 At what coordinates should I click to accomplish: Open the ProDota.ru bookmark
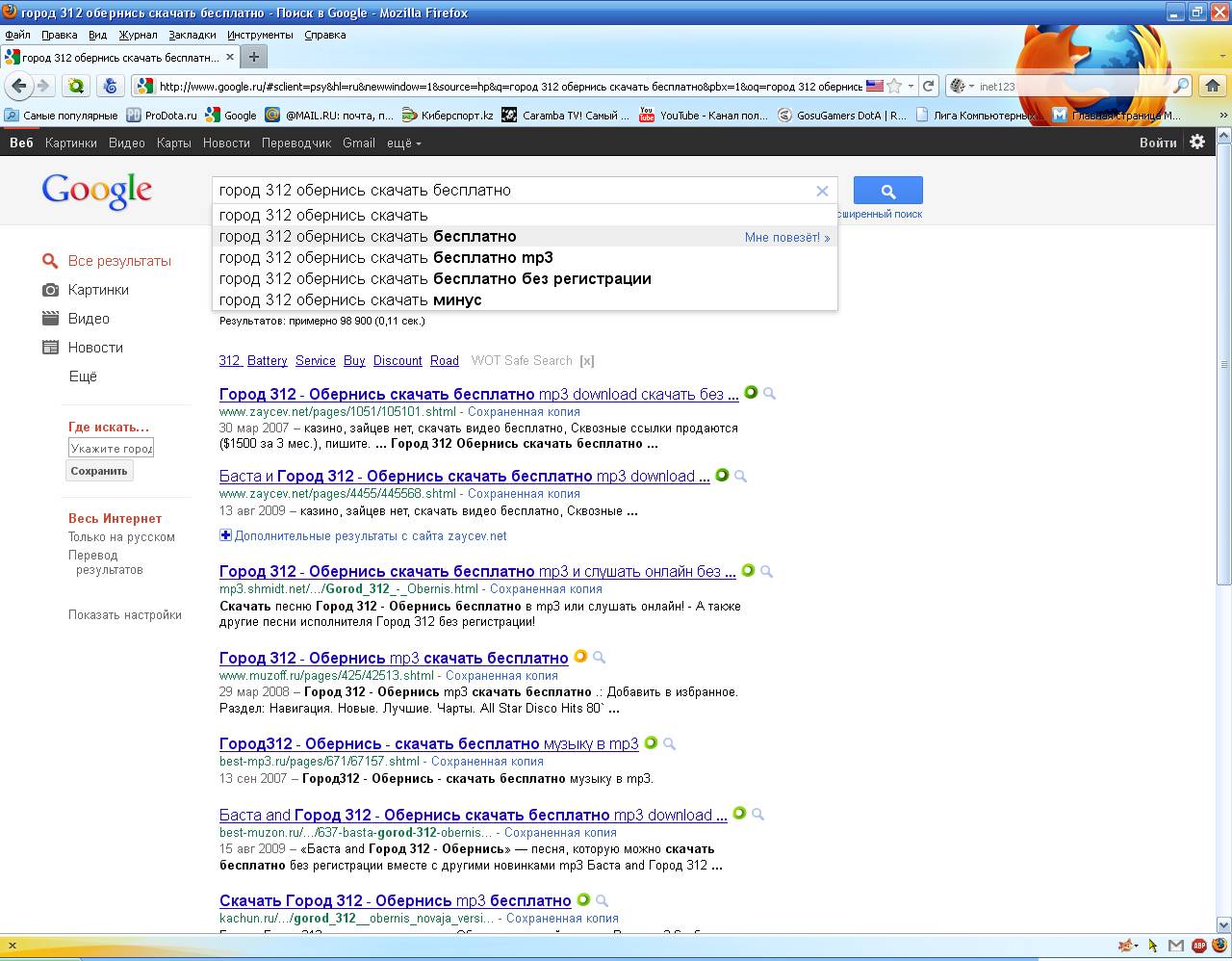162,115
